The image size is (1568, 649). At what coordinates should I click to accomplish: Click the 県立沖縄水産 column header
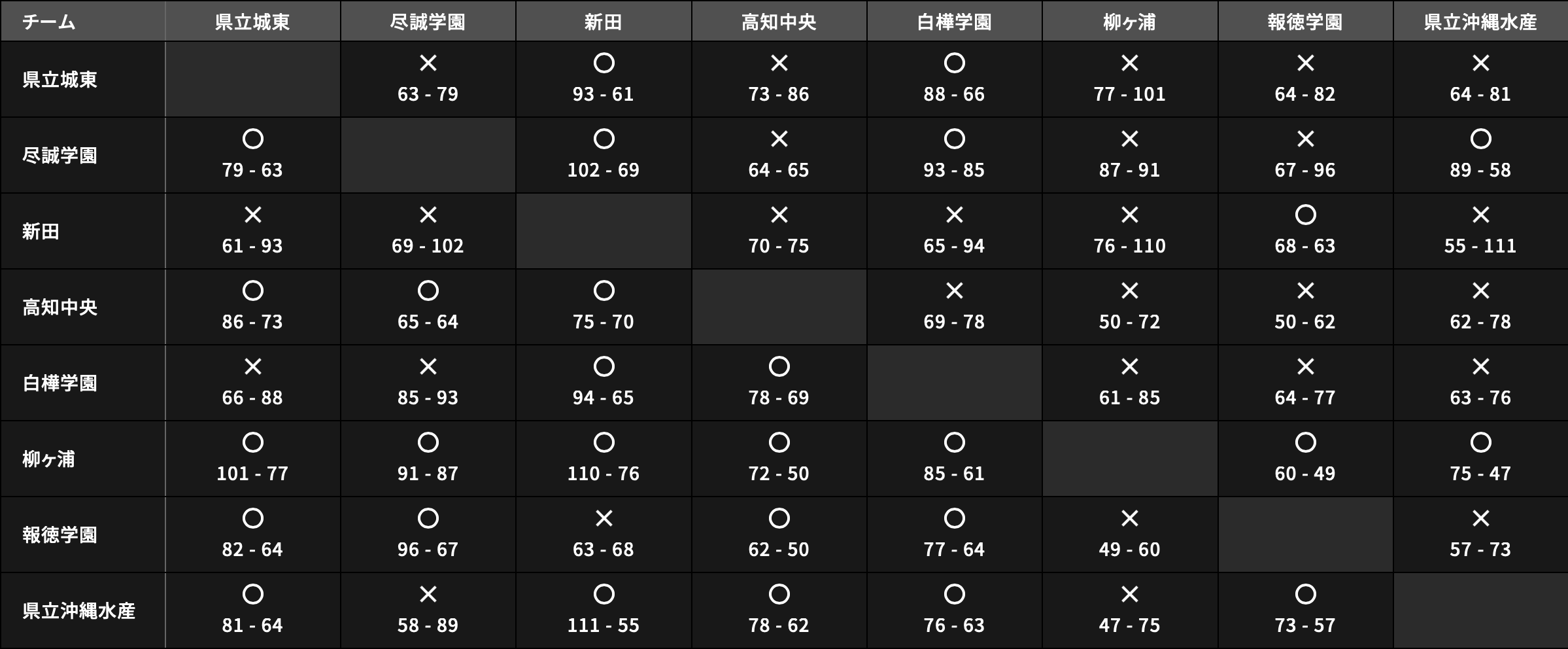click(x=1480, y=22)
